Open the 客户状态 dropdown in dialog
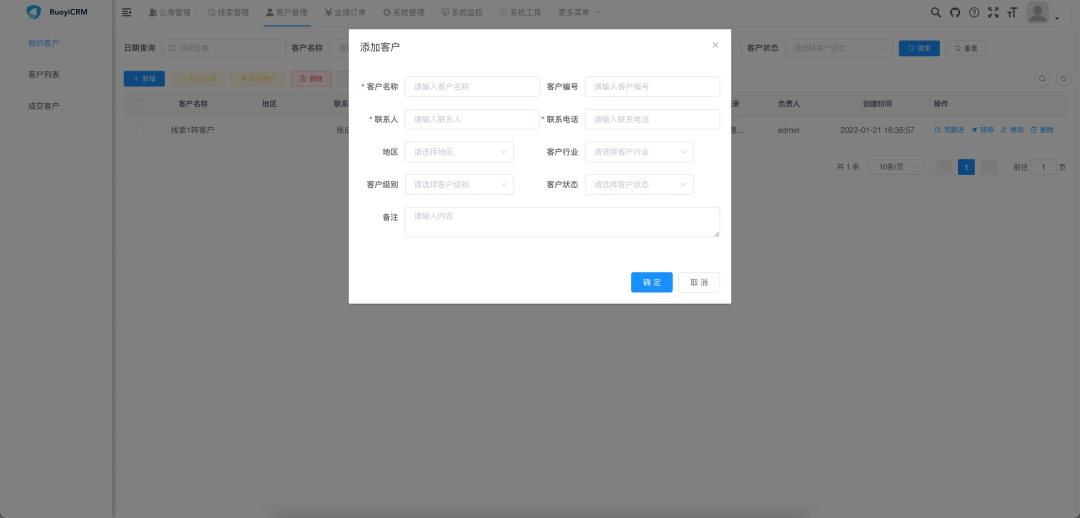This screenshot has width=1080, height=518. 639,184
